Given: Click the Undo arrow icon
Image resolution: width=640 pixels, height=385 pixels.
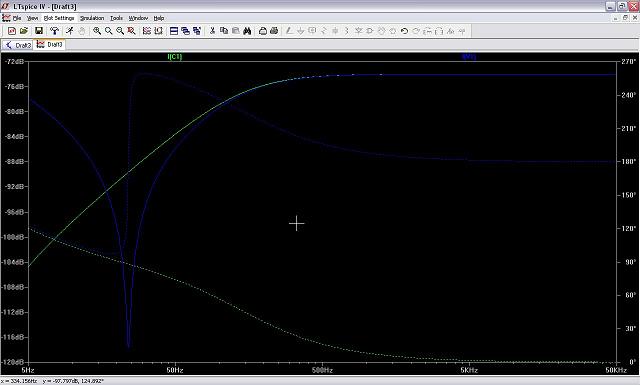Looking at the screenshot, I should [404, 31].
